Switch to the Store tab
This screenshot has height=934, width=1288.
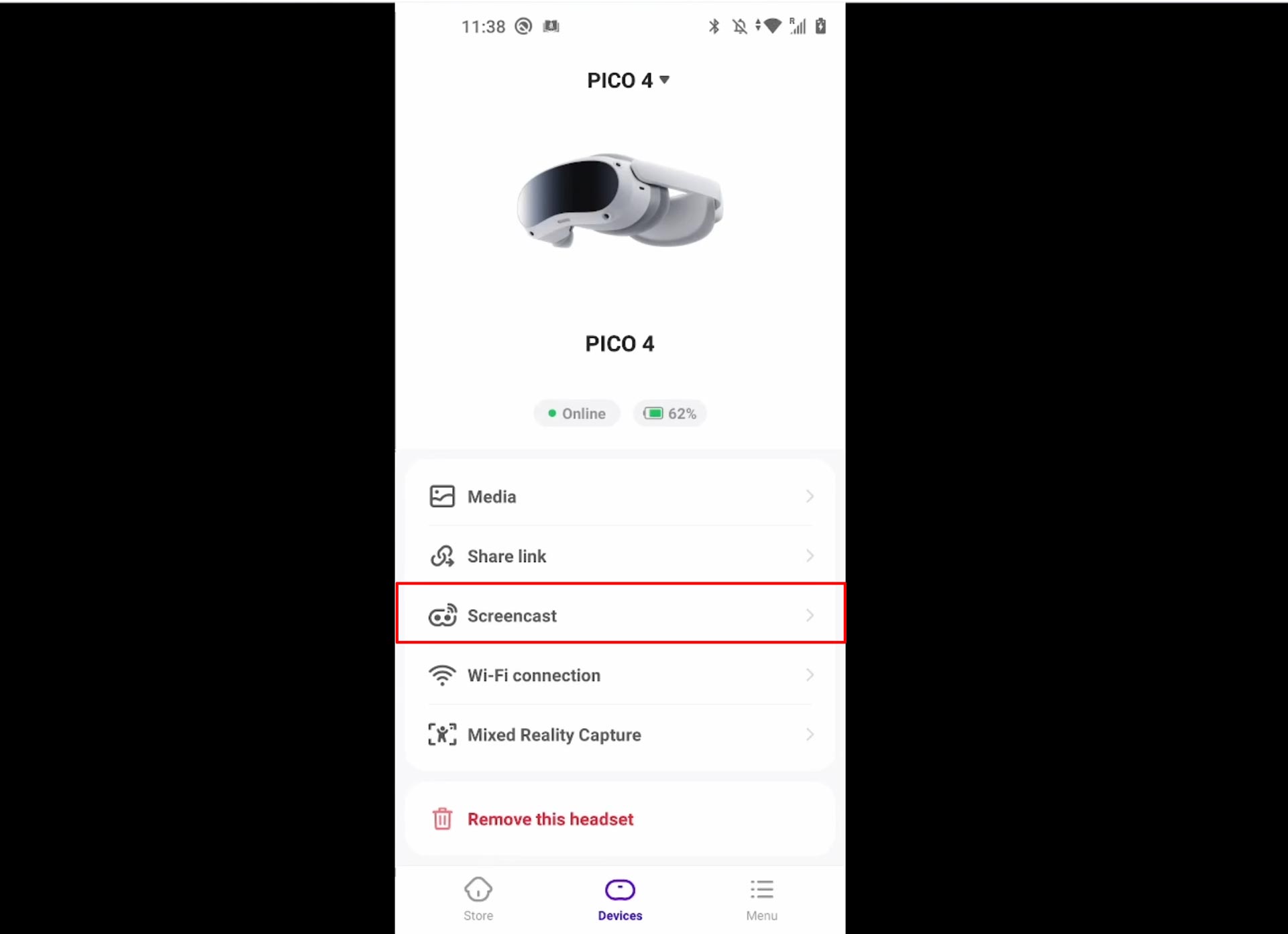478,899
